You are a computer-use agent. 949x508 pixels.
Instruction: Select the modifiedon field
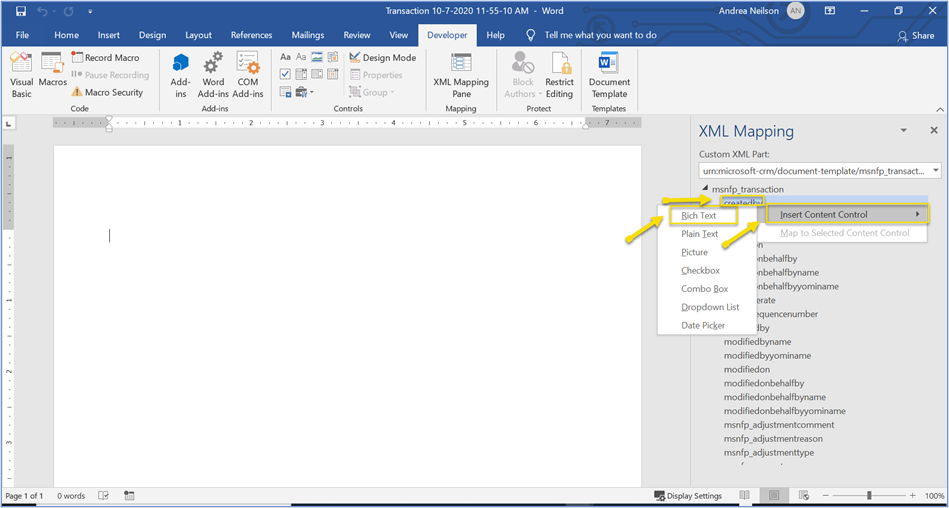click(747, 369)
